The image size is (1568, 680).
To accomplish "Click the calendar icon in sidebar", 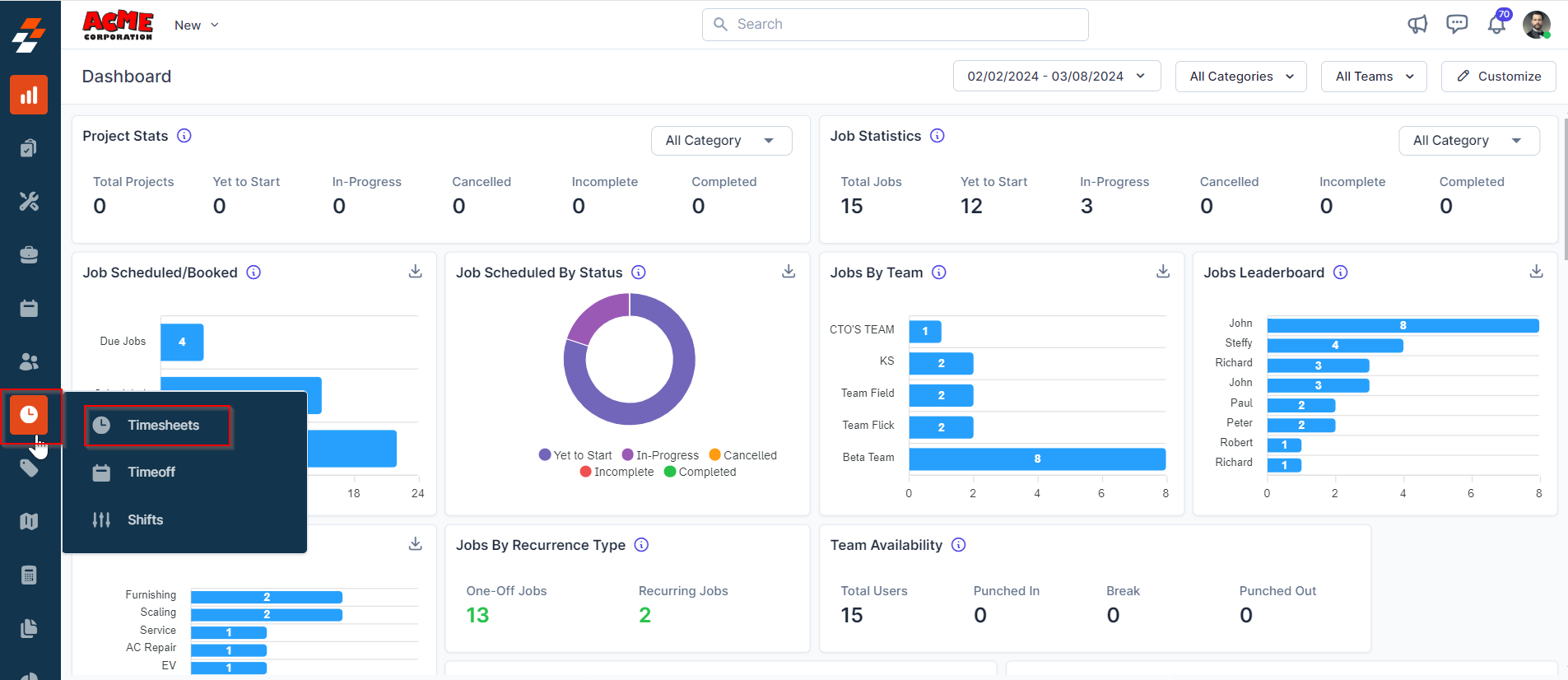I will [x=29, y=308].
